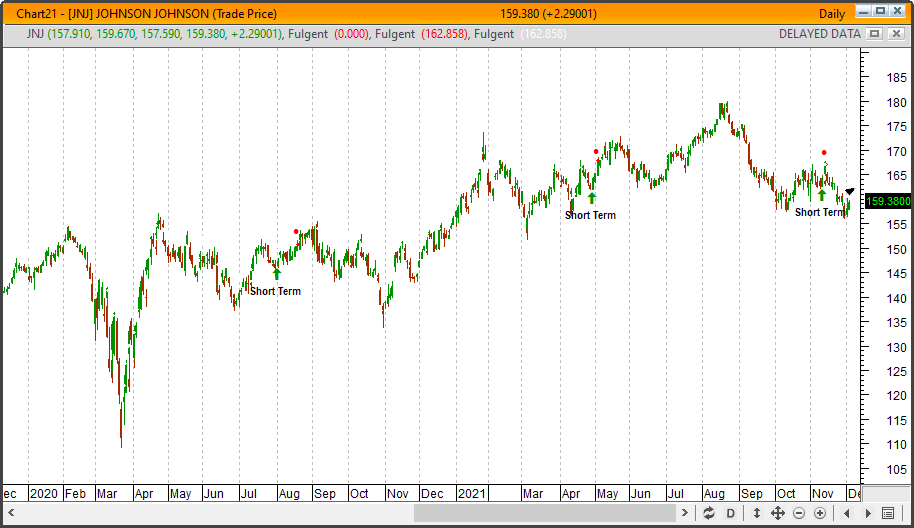
Task: Click the Short Term signal near Aug 2020
Action: (x=275, y=291)
